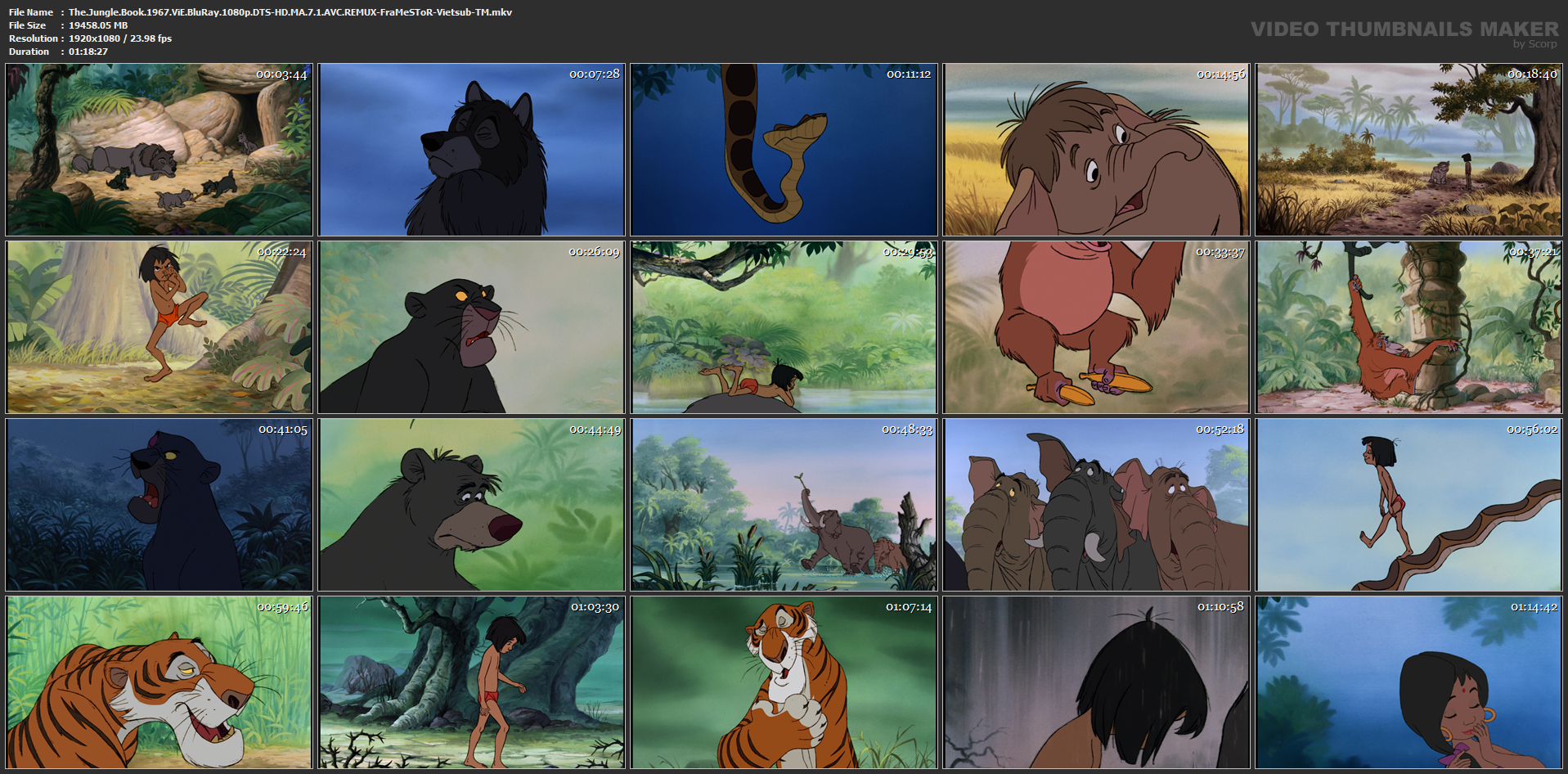Screen dimensions: 1568x774
Task: Choose the frame stamped 00:59:46
Action: click(x=159, y=682)
